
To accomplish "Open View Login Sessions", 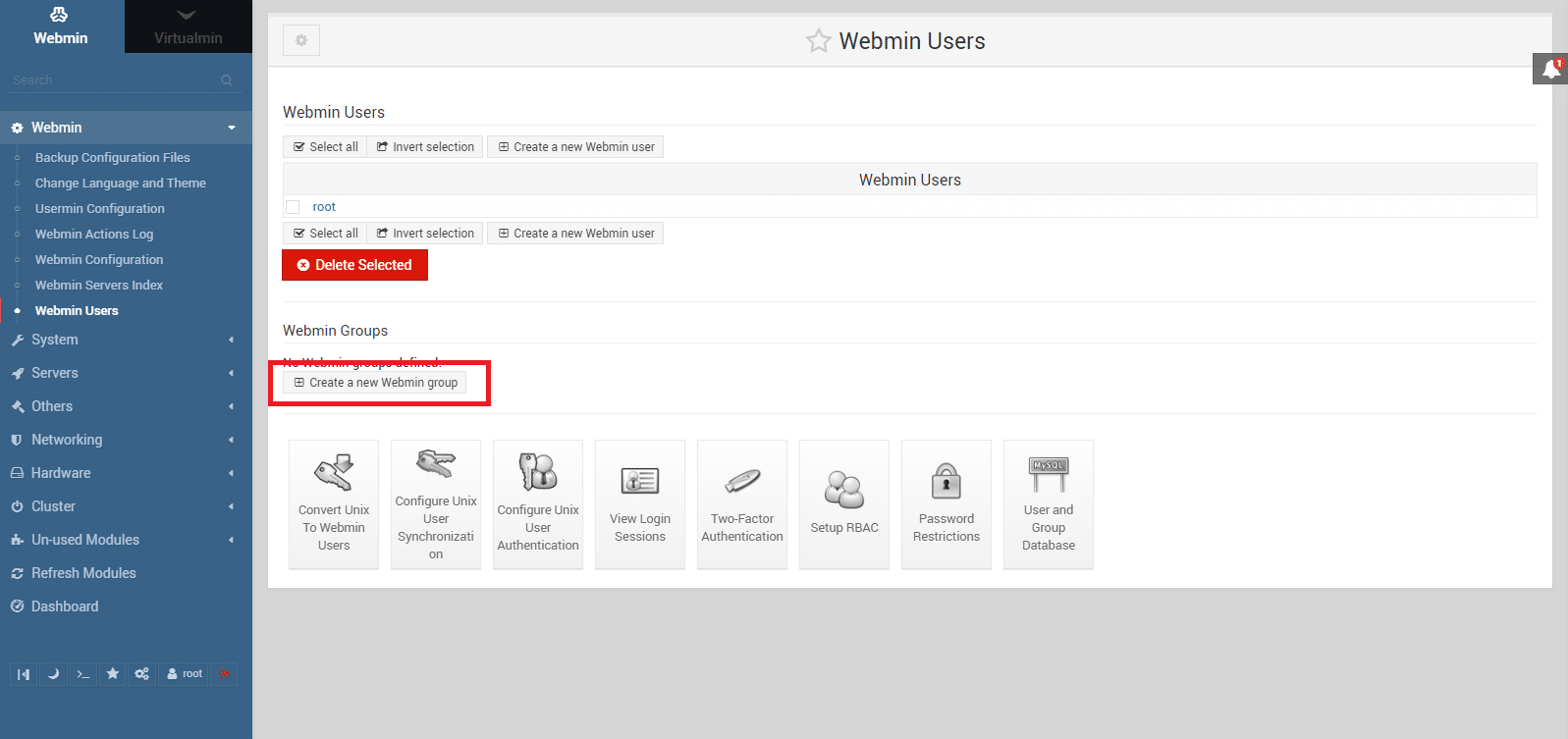I will [x=640, y=504].
